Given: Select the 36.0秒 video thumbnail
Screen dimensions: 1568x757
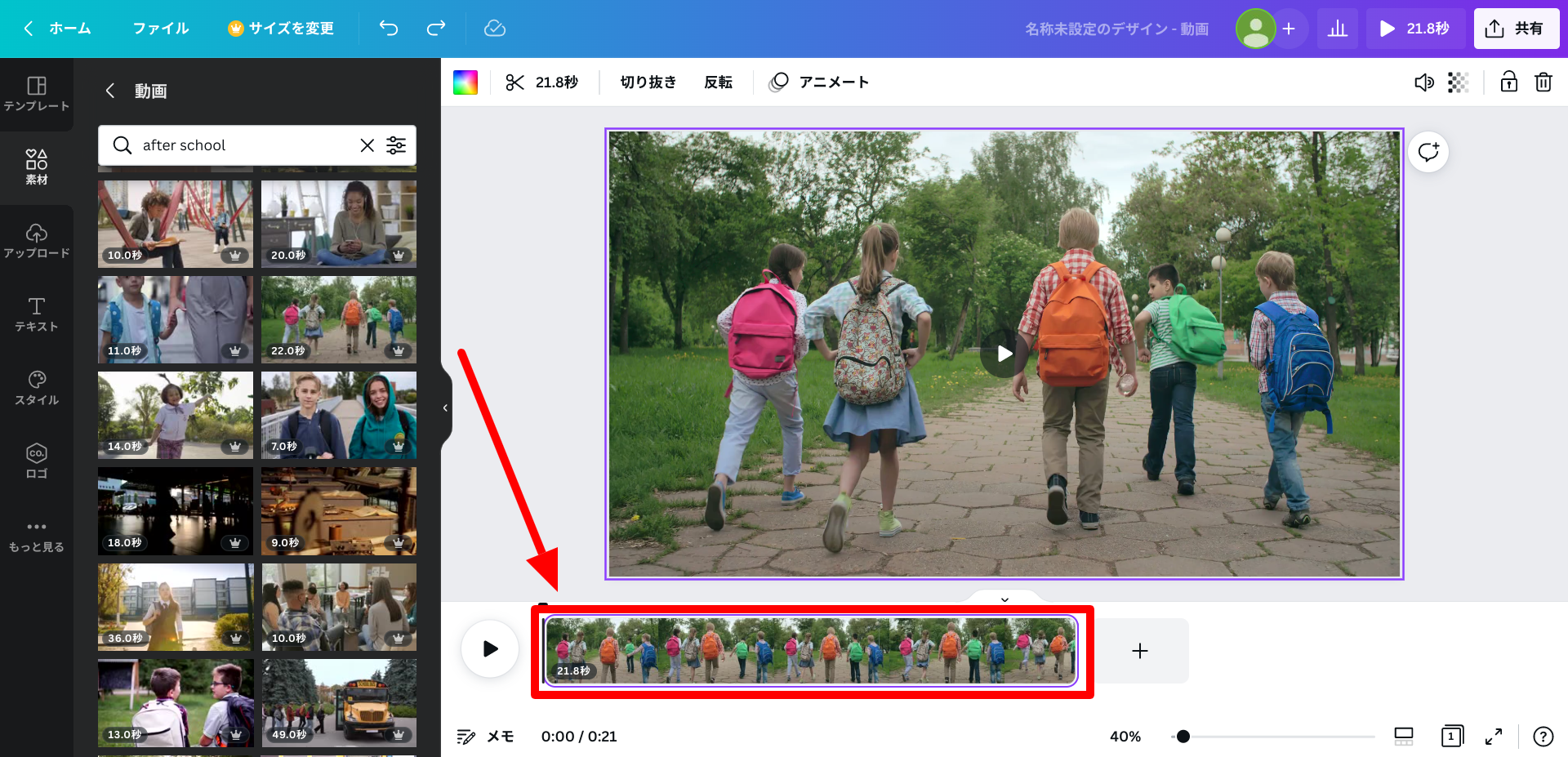Looking at the screenshot, I should pos(176,607).
